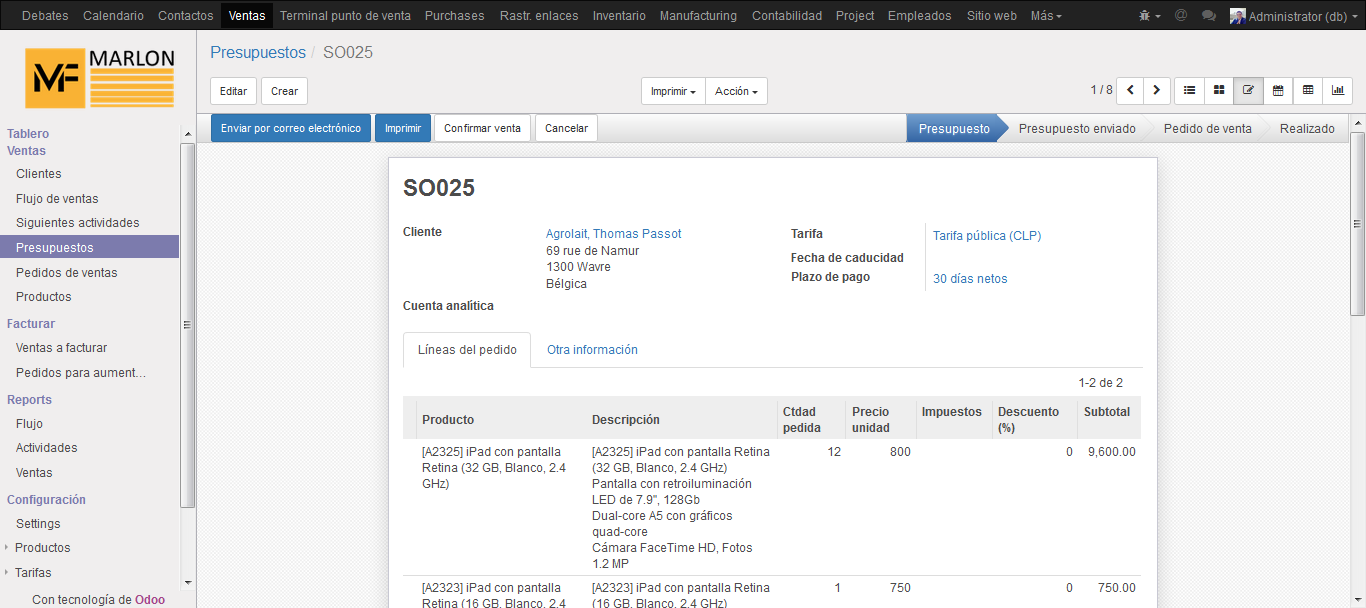The height and width of the screenshot is (608, 1366).
Task: Open Siguientes actividades sidebar item
Action: coord(78,223)
